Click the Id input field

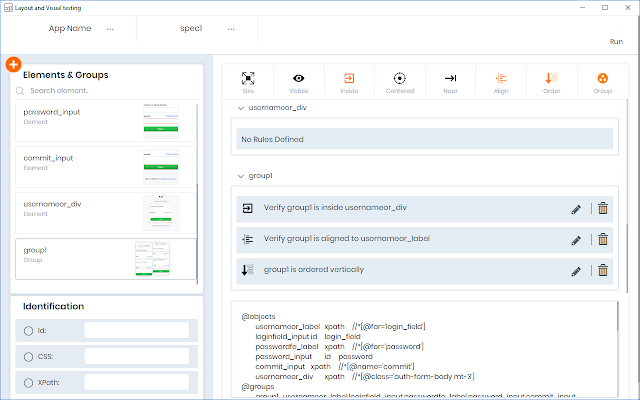click(137, 330)
